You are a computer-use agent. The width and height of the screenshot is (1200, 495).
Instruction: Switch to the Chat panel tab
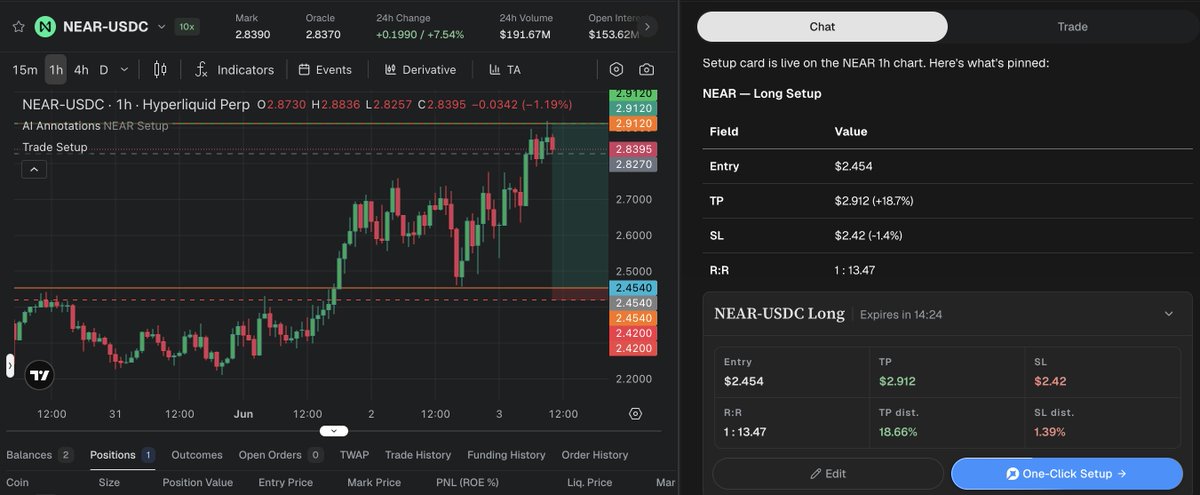click(822, 27)
